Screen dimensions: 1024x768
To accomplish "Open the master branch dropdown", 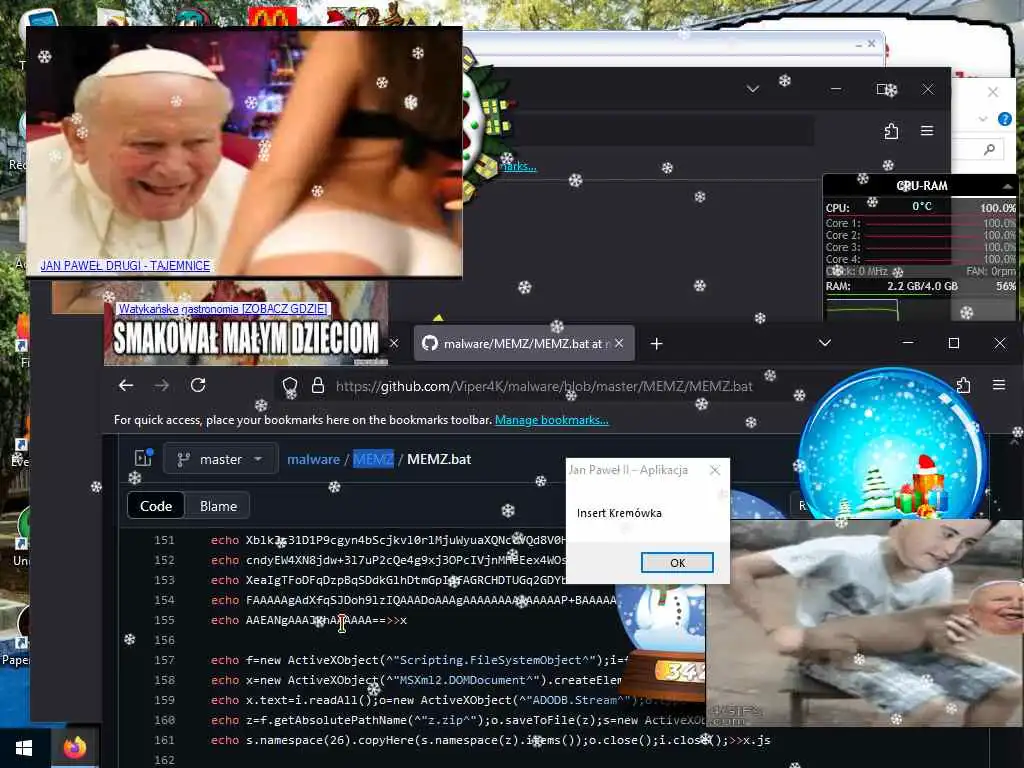I will [x=221, y=459].
